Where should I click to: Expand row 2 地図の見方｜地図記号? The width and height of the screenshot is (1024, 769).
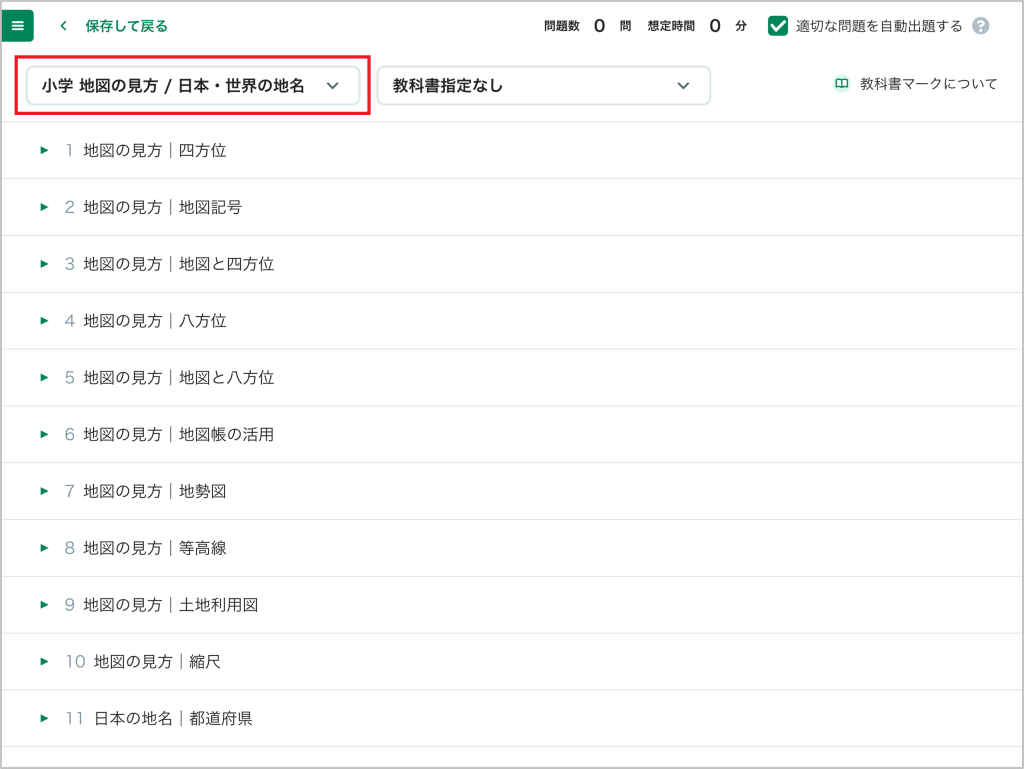44,207
